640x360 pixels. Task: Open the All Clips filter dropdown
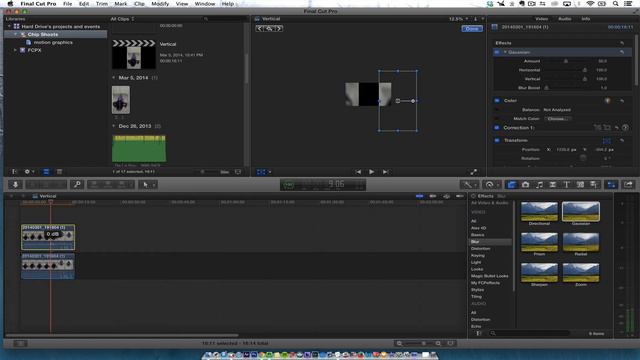click(122, 19)
